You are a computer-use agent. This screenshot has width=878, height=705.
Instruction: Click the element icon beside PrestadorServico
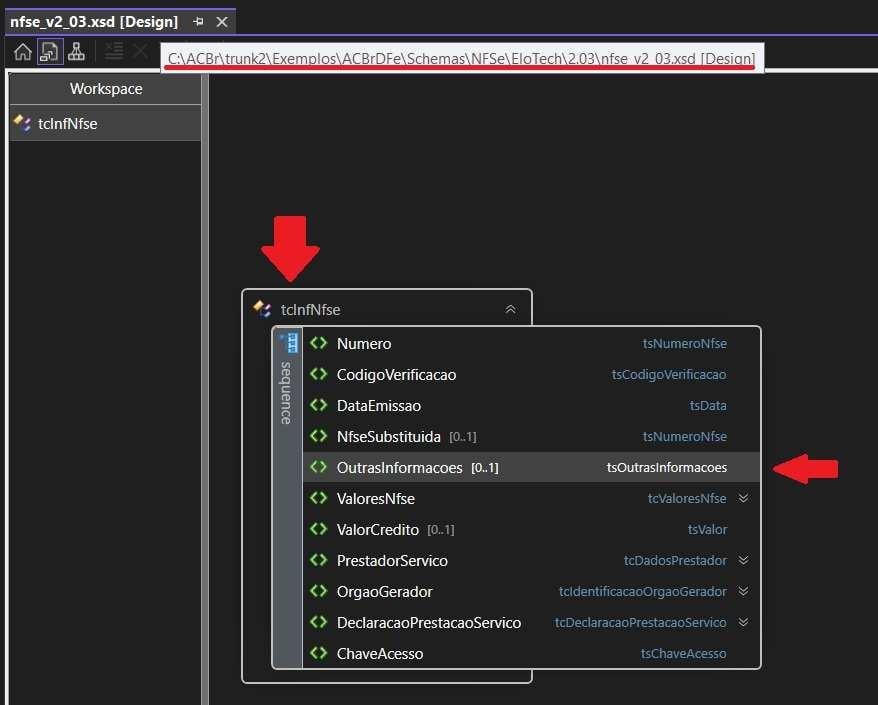[319, 560]
